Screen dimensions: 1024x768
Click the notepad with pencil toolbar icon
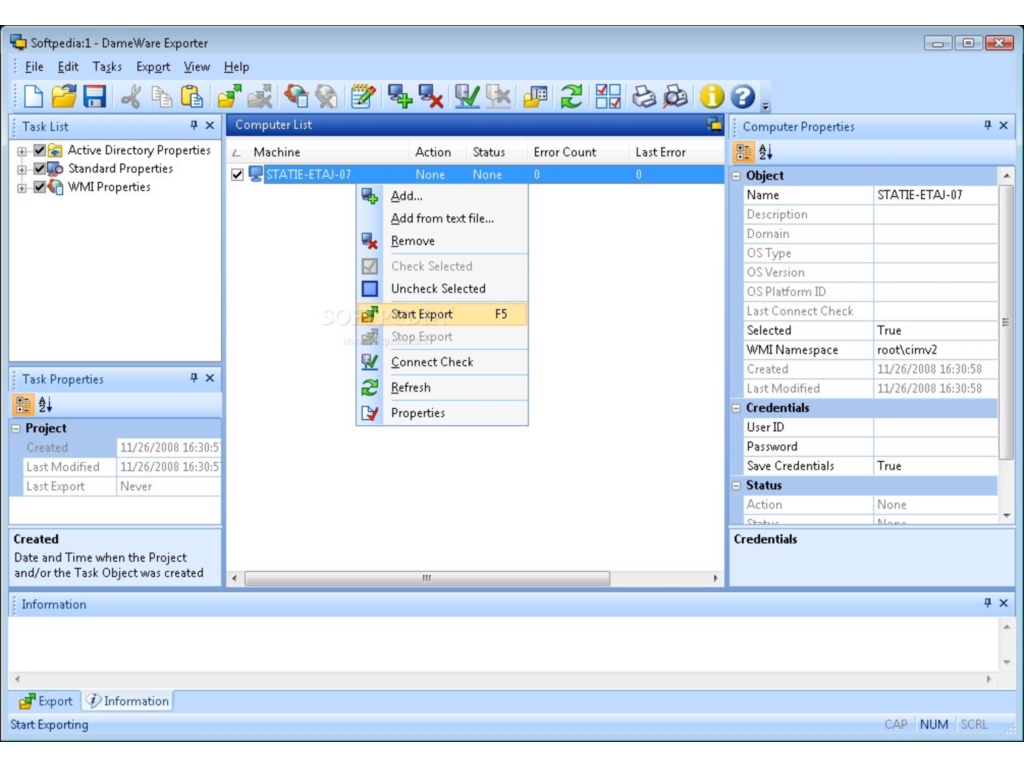tap(362, 97)
